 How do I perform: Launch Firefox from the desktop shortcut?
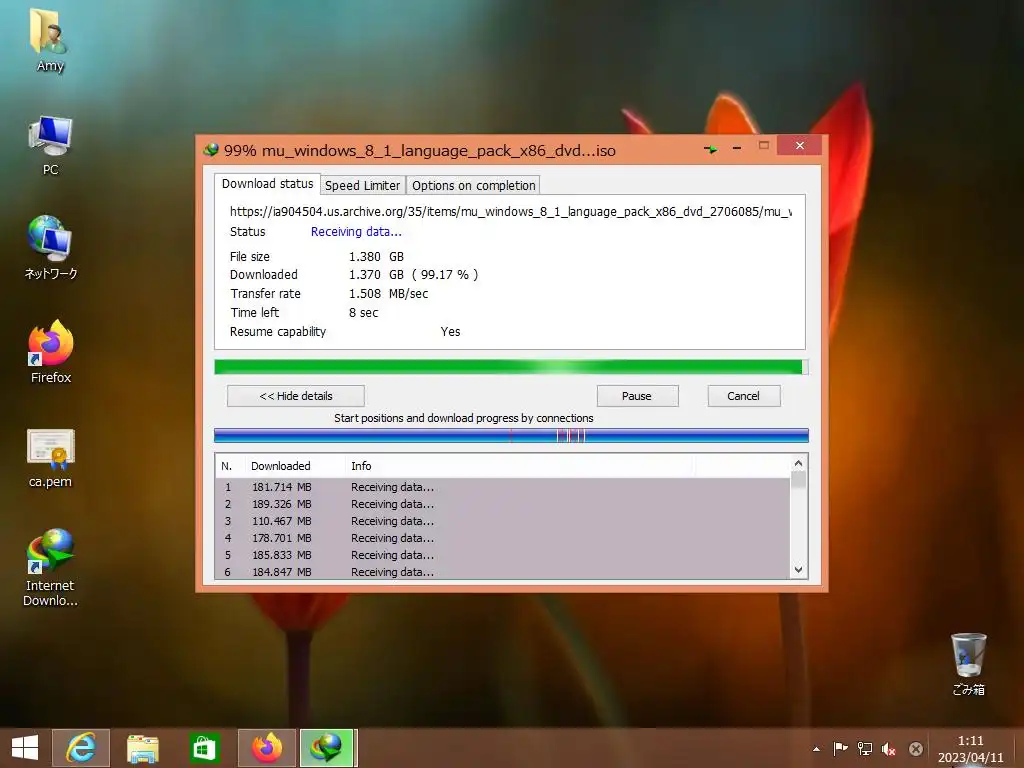click(50, 351)
